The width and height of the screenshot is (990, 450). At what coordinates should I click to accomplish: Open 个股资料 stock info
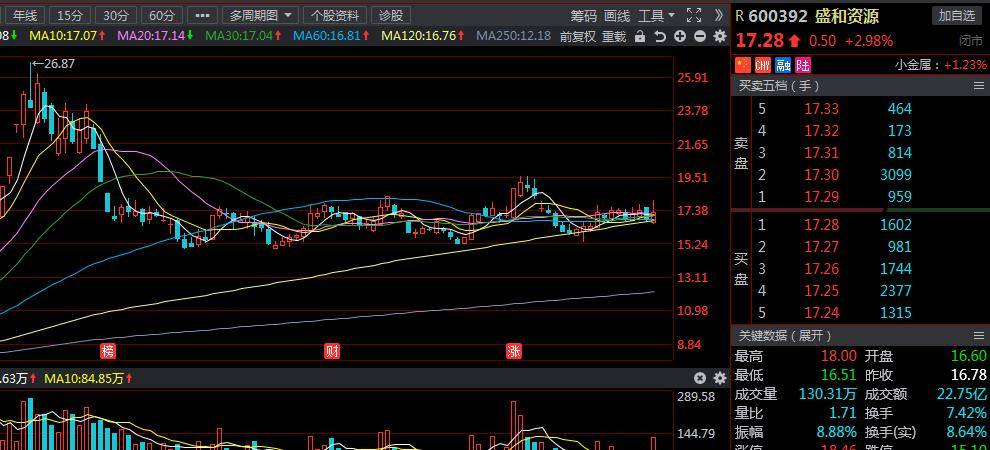pyautogui.click(x=334, y=15)
